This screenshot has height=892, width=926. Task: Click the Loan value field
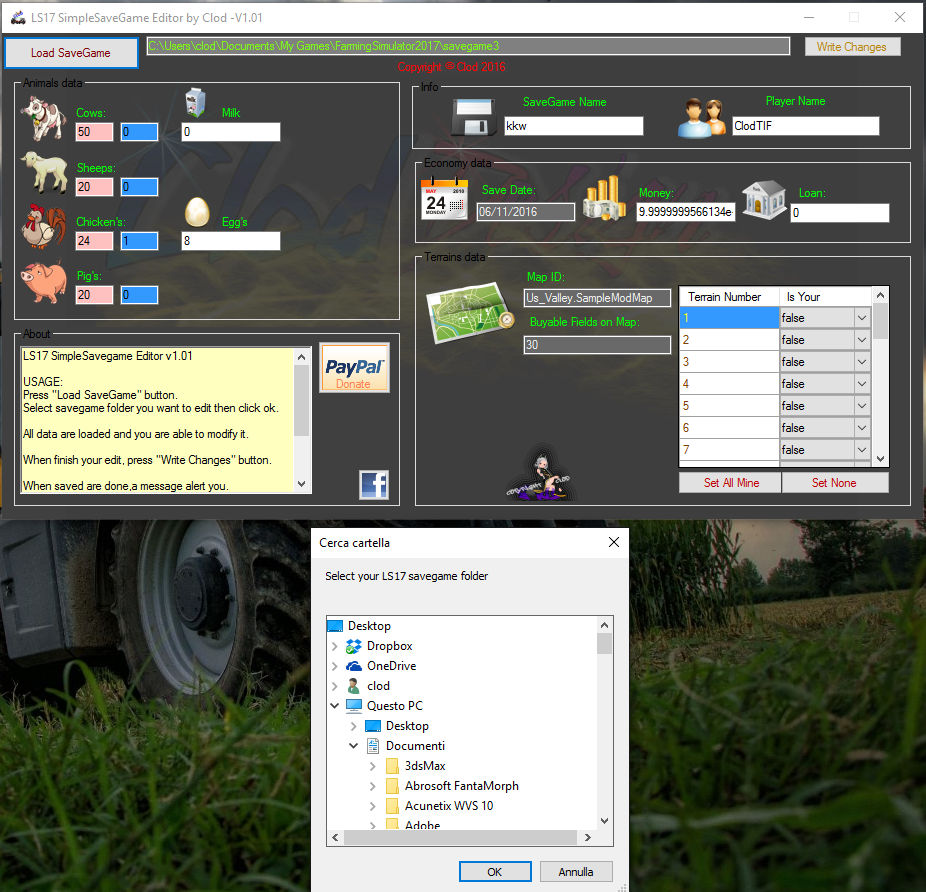point(840,213)
